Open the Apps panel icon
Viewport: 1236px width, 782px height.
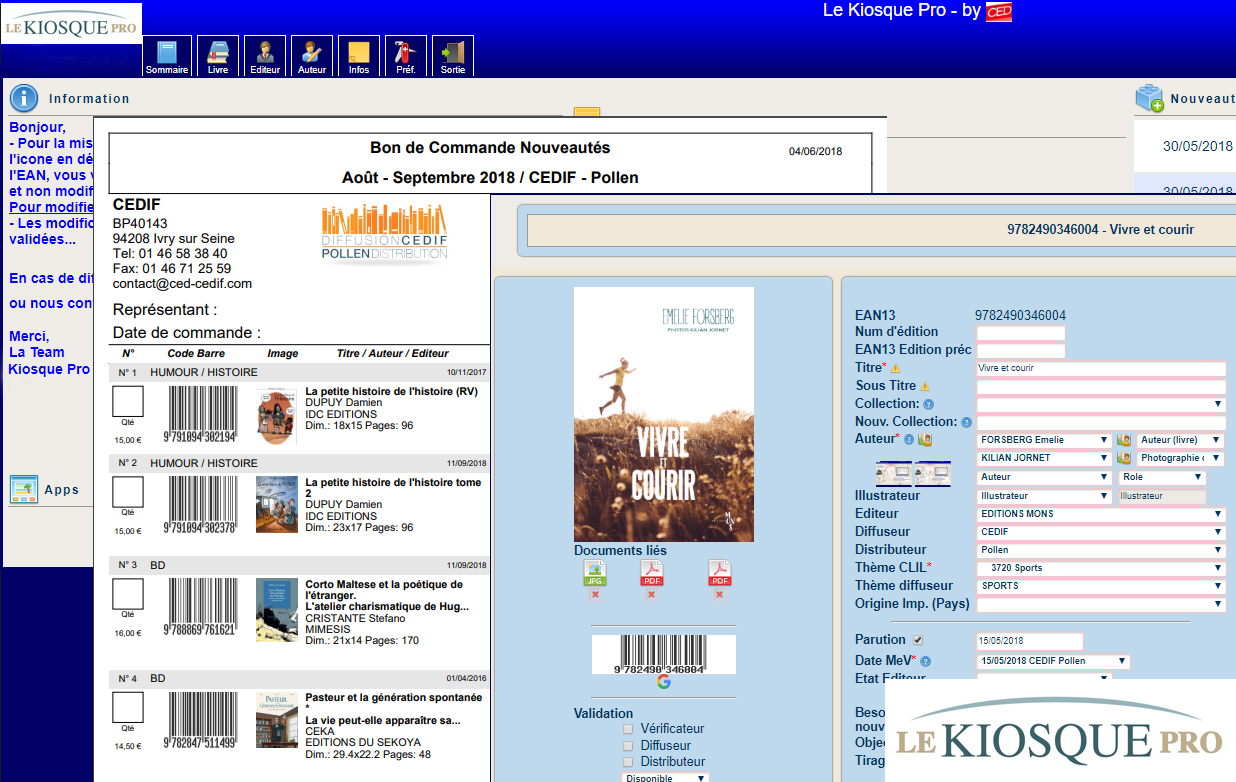click(x=24, y=490)
